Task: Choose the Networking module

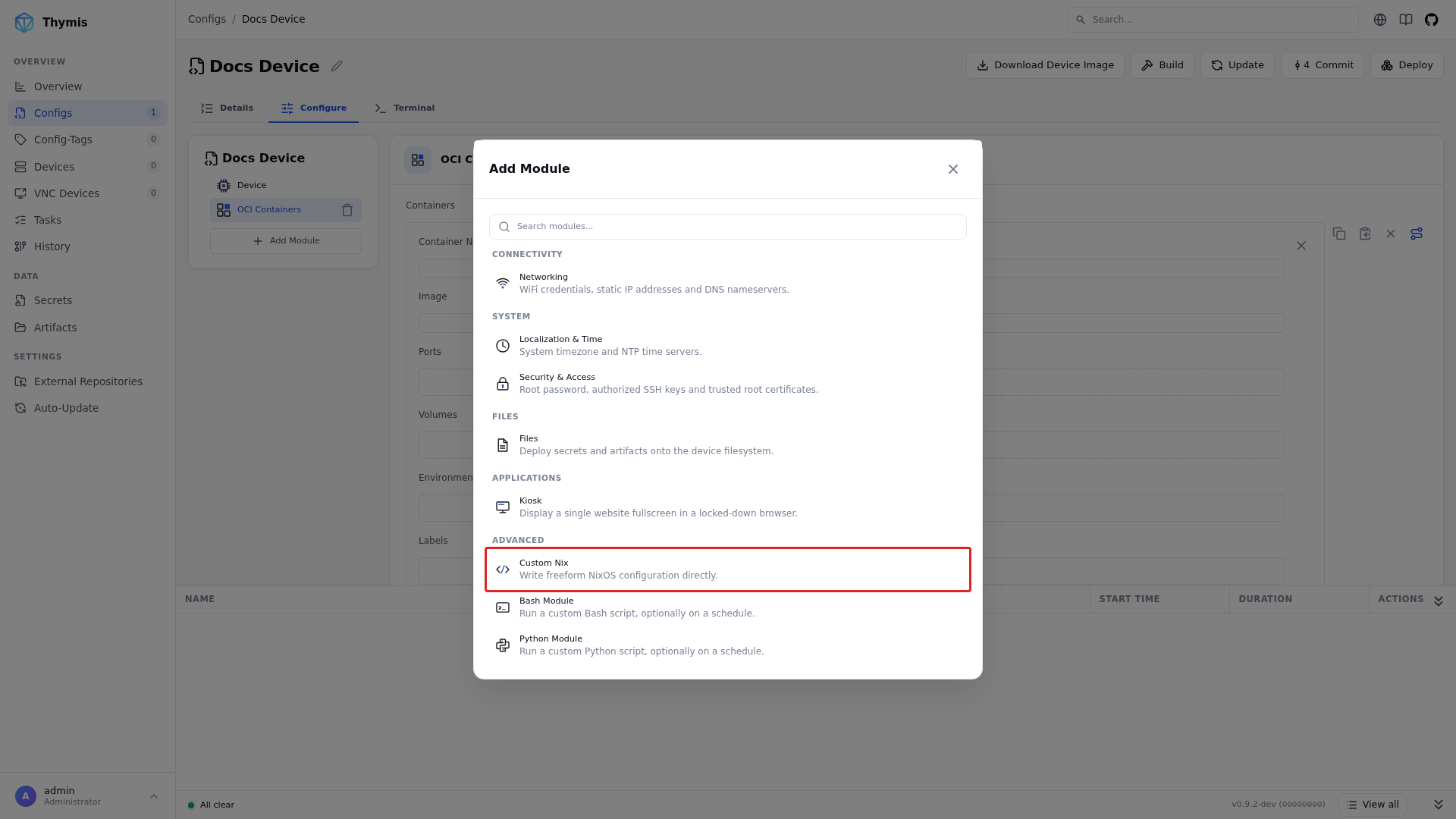Action: point(728,284)
